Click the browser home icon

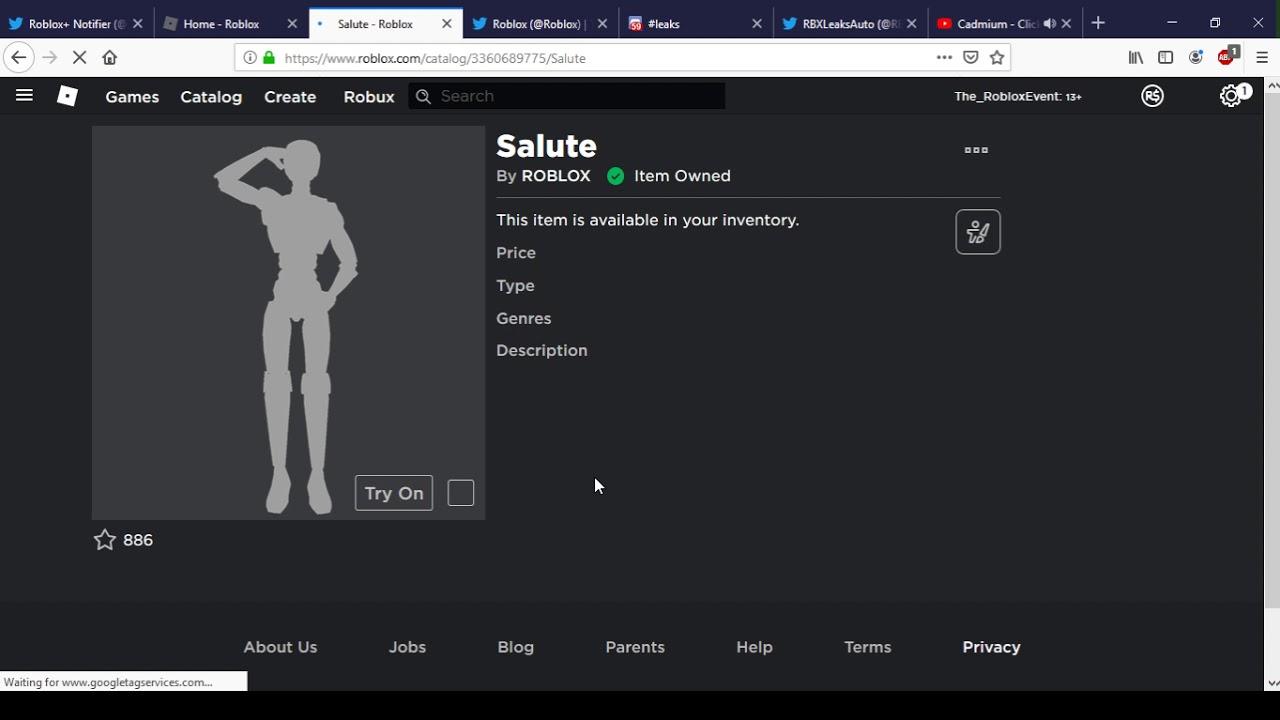coord(110,58)
